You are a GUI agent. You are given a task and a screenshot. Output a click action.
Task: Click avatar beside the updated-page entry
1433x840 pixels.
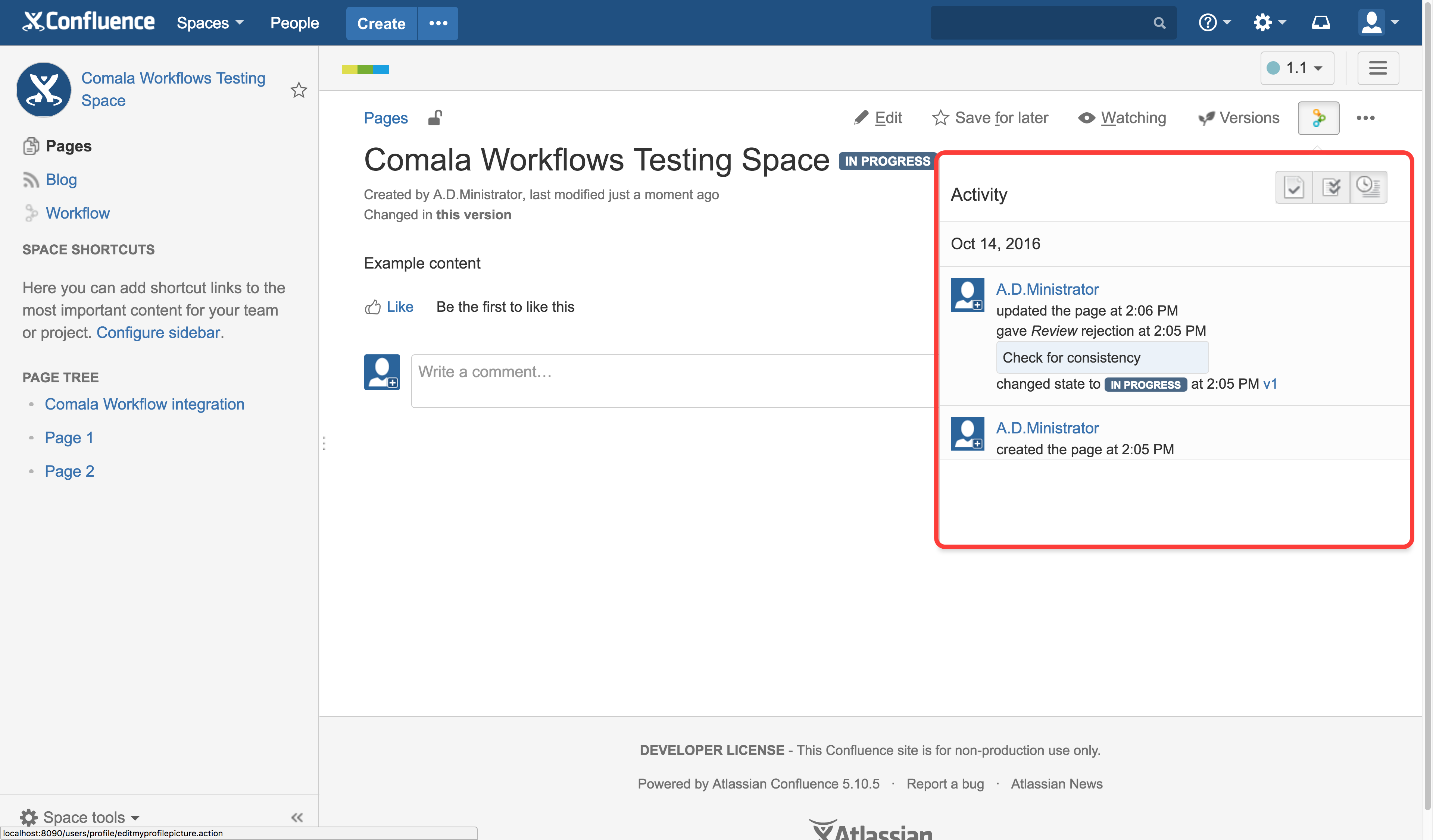(967, 295)
